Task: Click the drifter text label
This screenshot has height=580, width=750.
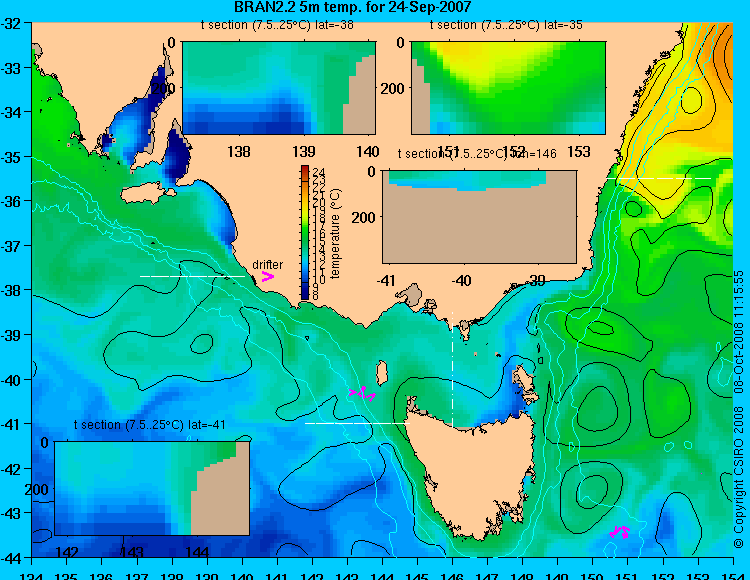Action: click(267, 264)
